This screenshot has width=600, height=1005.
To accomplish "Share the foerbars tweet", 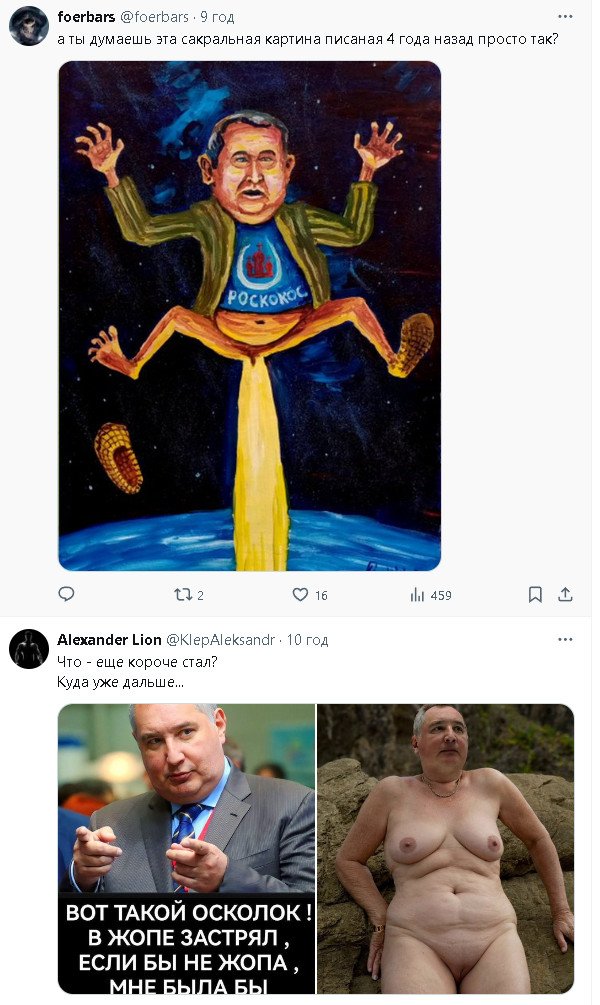I will pos(565,594).
